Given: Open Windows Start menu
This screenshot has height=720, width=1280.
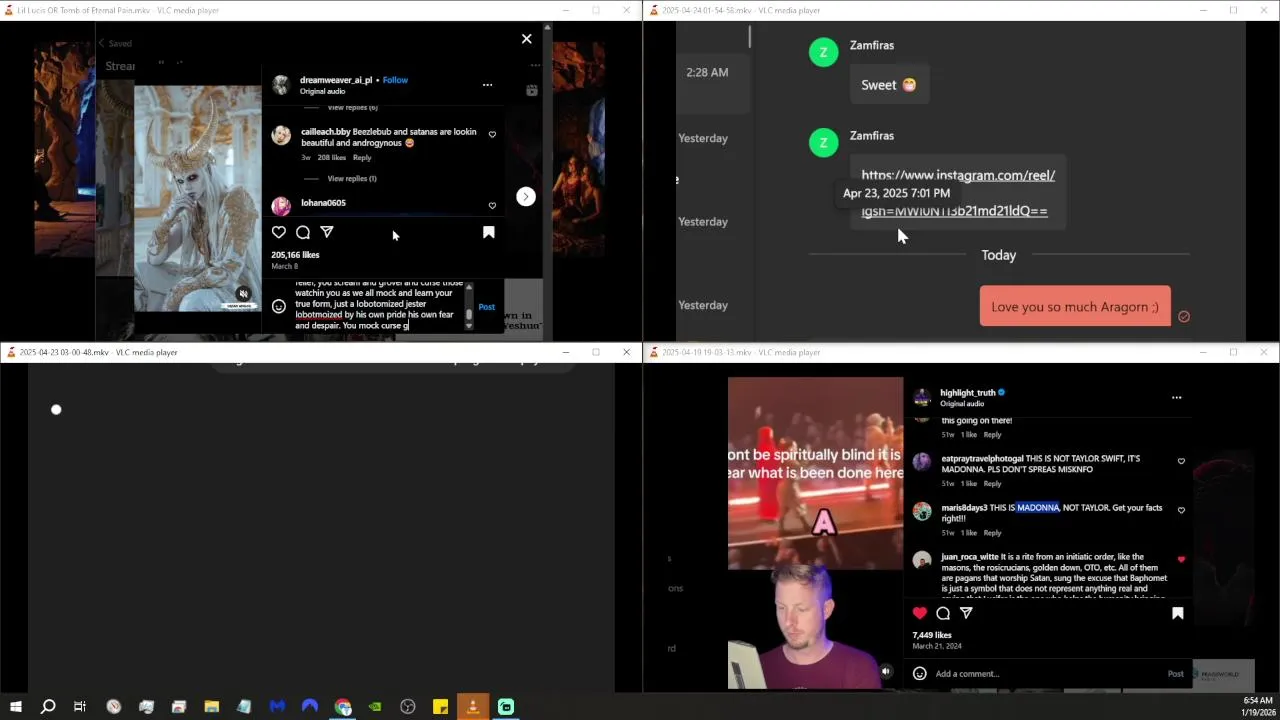Looking at the screenshot, I should pos(15,707).
